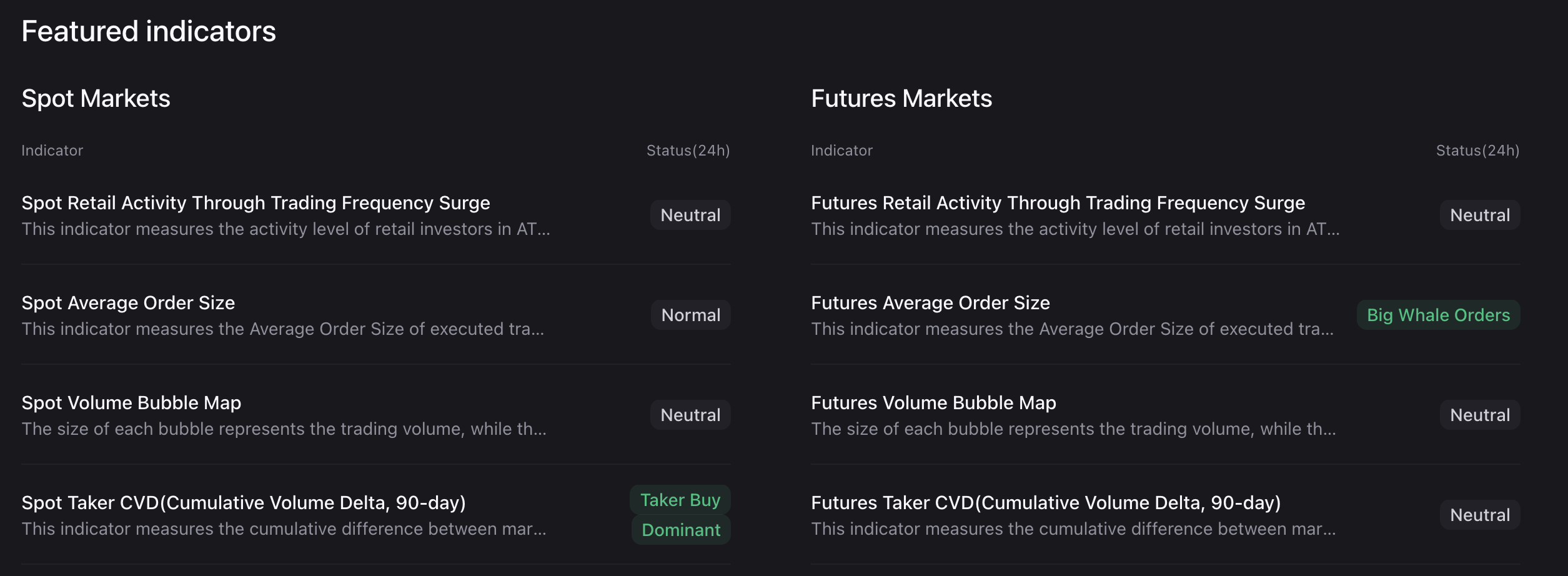The height and width of the screenshot is (576, 1568).
Task: Click Neutral badge on Futures Volume Bubble Map
Action: [x=1479, y=414]
